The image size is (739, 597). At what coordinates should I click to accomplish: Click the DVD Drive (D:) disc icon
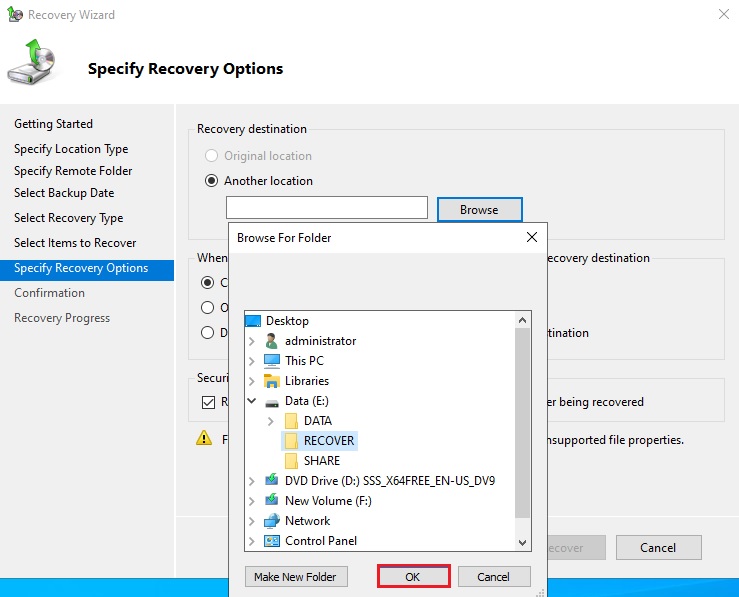[271, 481]
